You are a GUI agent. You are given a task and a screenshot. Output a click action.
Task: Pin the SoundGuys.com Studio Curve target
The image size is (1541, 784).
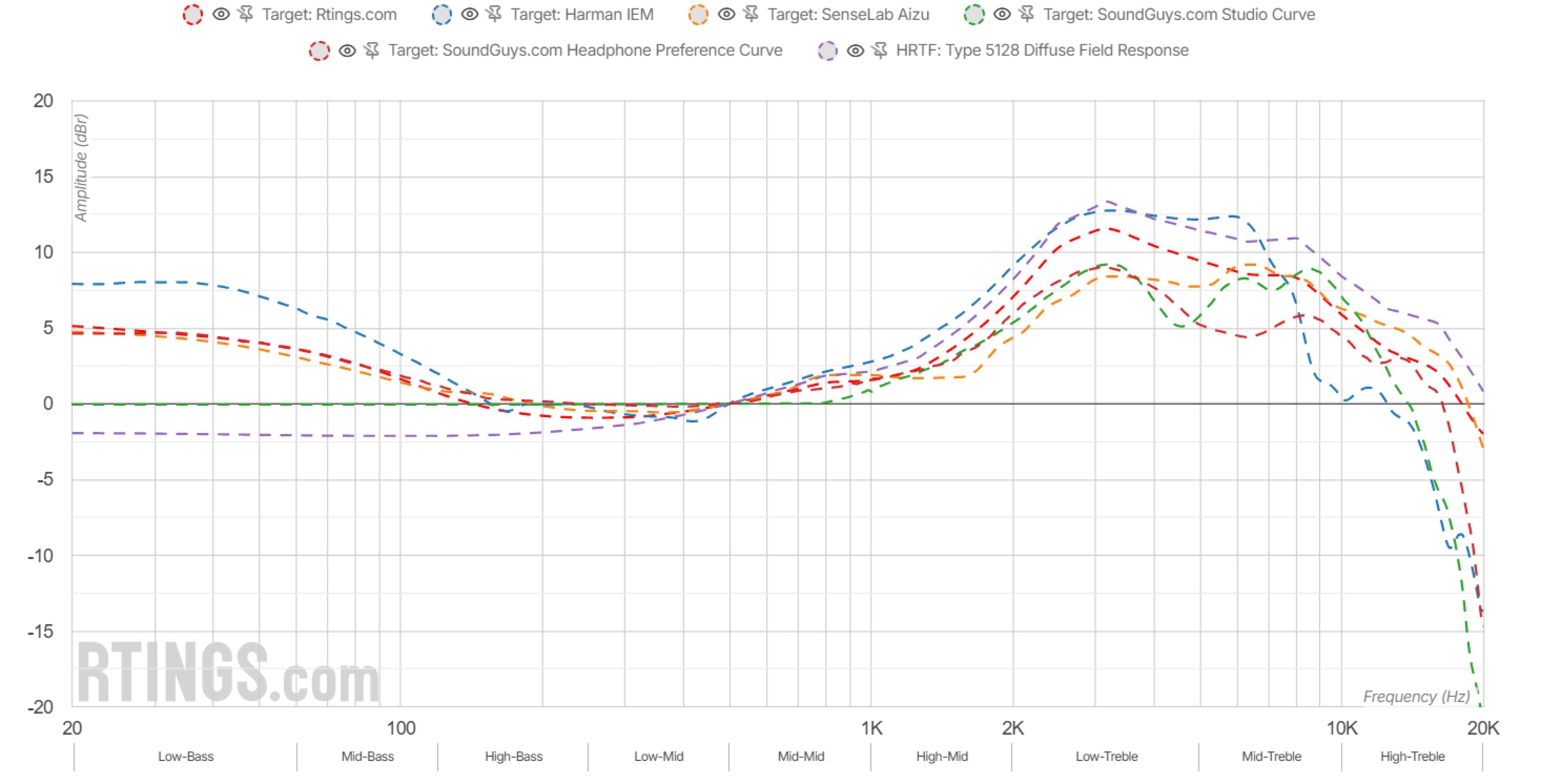click(x=1027, y=14)
